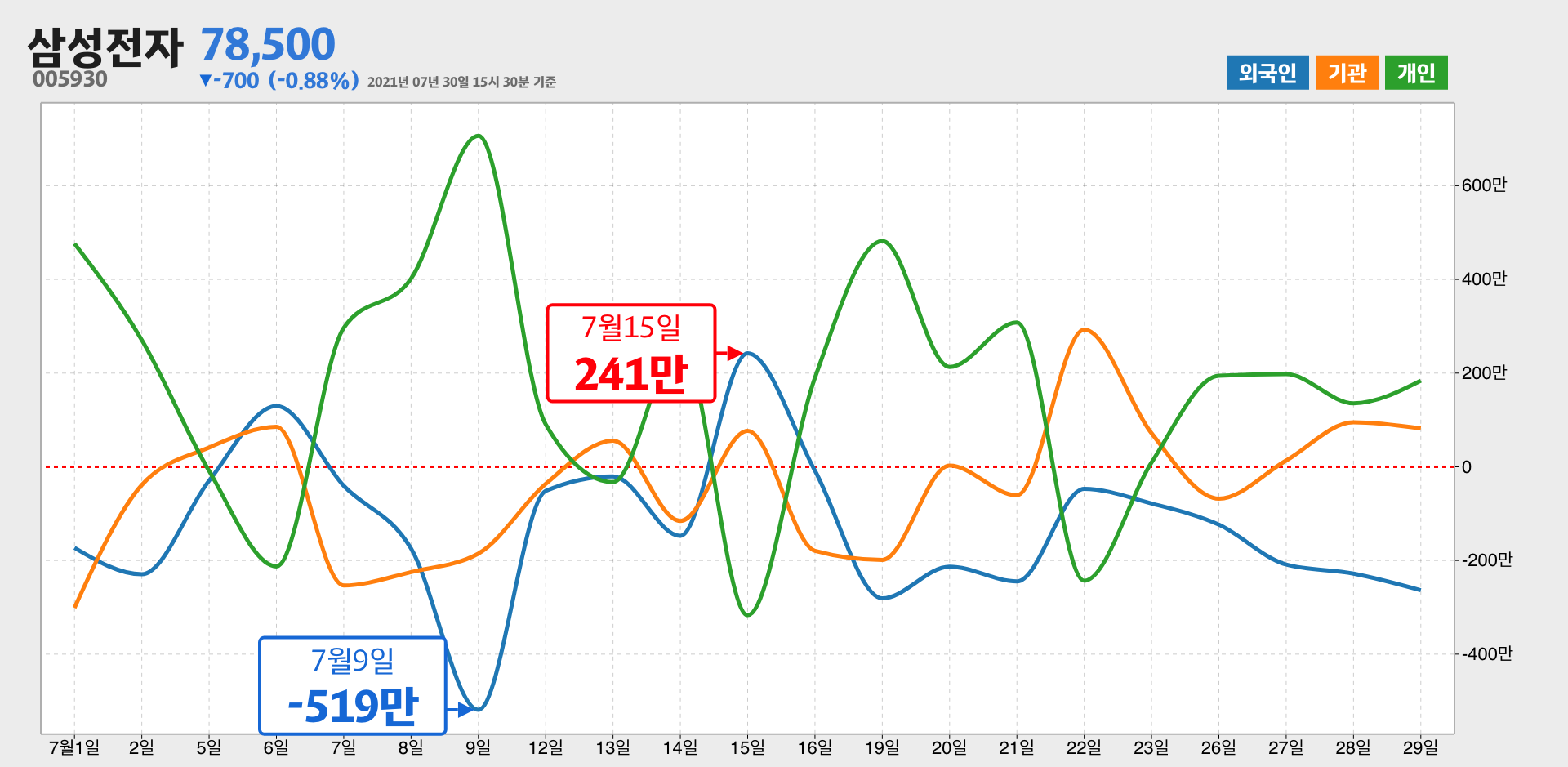Click the -200만 y-axis label
The height and width of the screenshot is (767, 1568).
pos(1486,560)
